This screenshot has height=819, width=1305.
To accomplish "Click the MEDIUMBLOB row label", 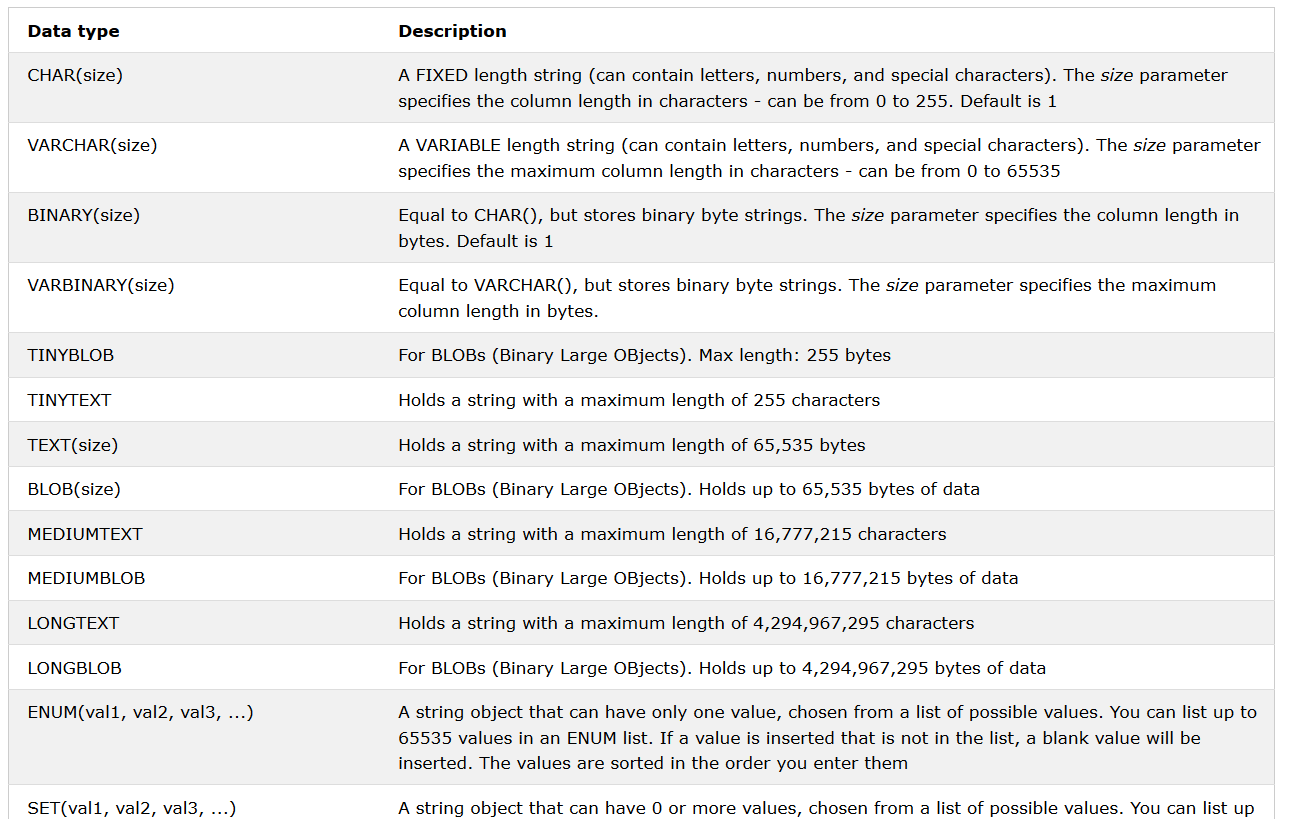I will click(x=86, y=578).
